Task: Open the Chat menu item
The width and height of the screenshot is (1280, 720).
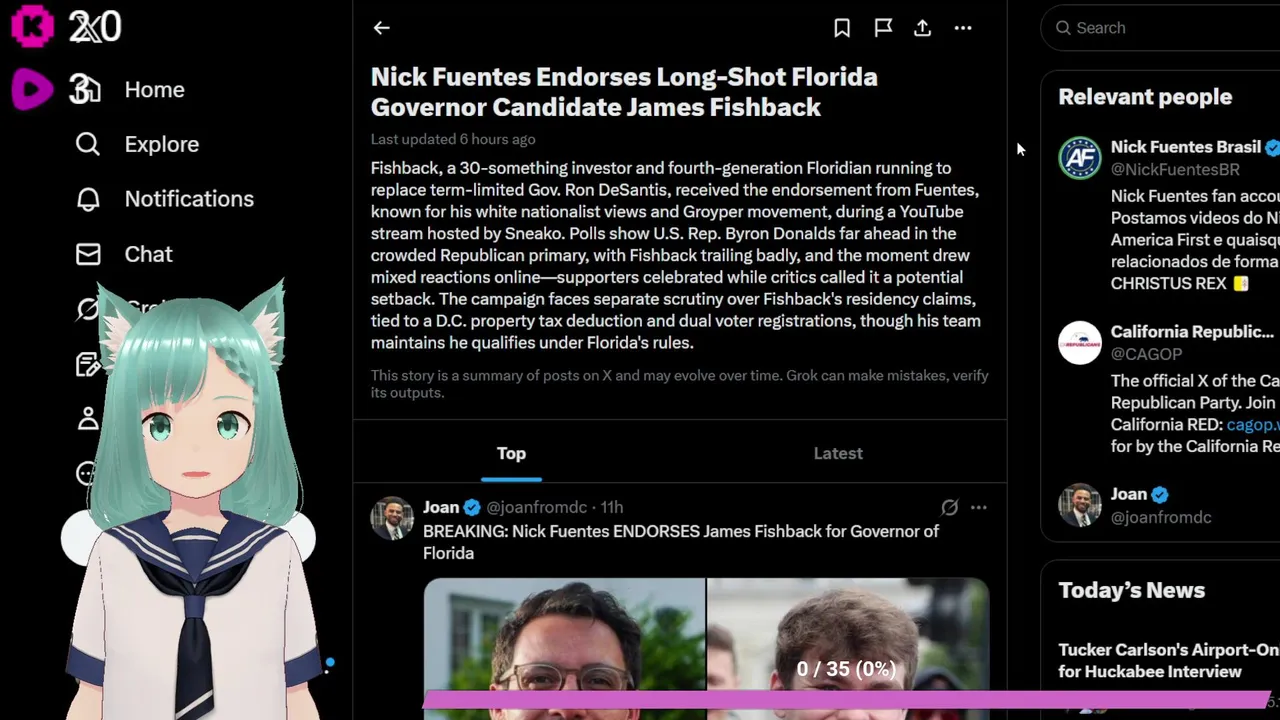Action: 149,254
